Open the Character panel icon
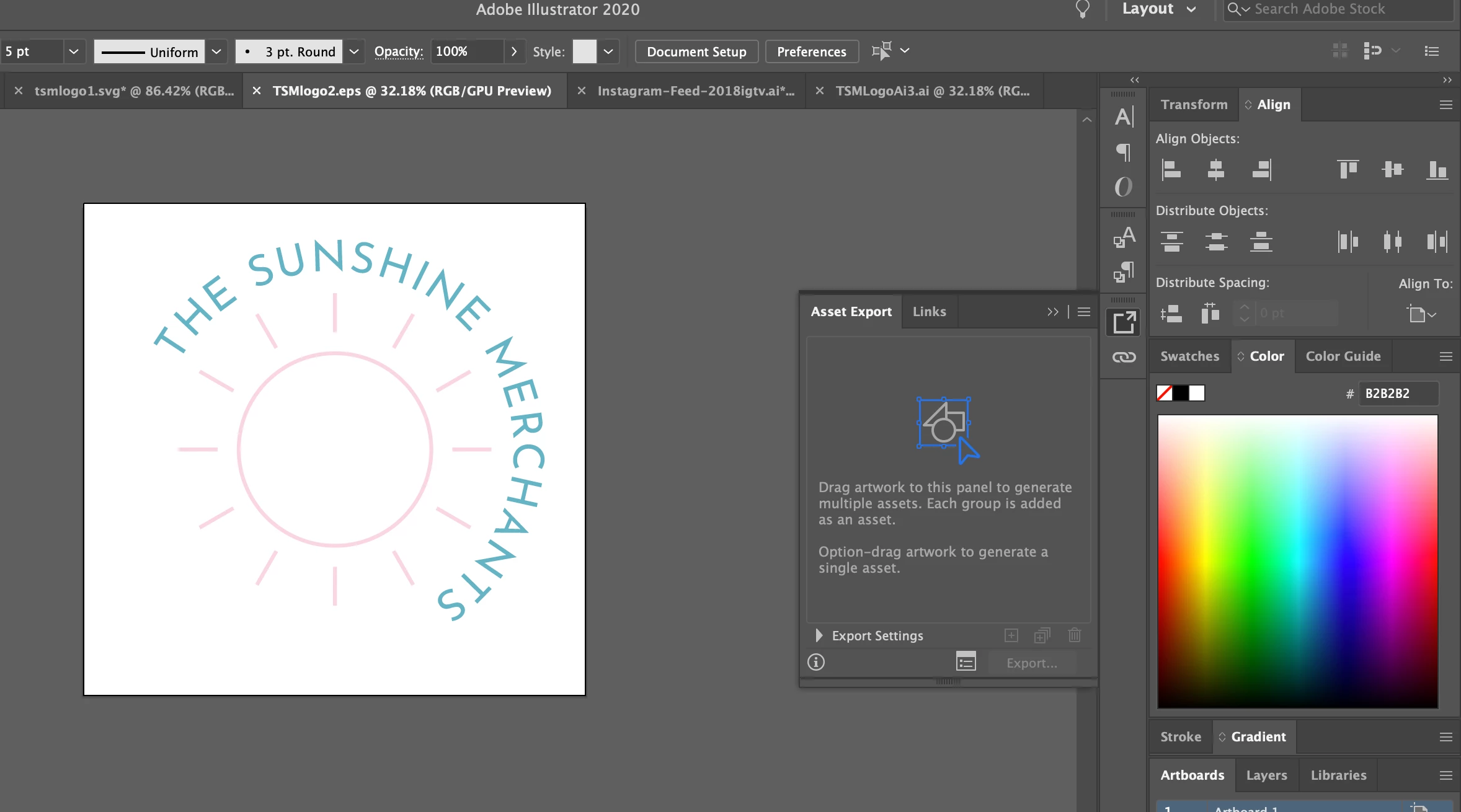This screenshot has width=1461, height=812. (x=1124, y=117)
